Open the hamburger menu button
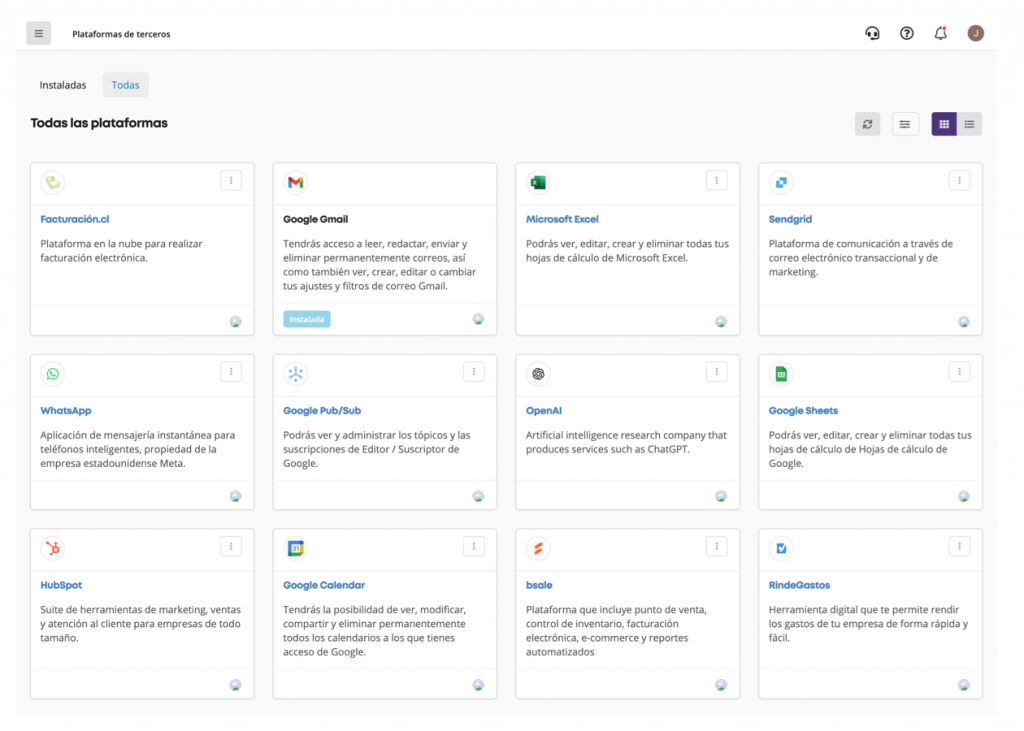 pyautogui.click(x=39, y=33)
